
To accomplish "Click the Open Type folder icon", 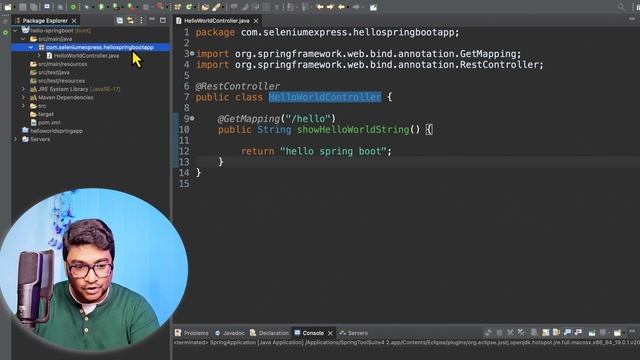I will pos(205,7).
